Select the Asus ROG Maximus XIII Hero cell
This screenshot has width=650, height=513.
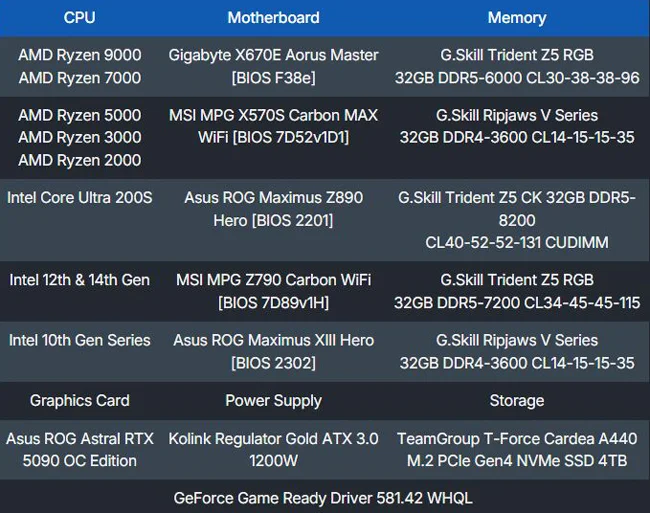pos(273,351)
